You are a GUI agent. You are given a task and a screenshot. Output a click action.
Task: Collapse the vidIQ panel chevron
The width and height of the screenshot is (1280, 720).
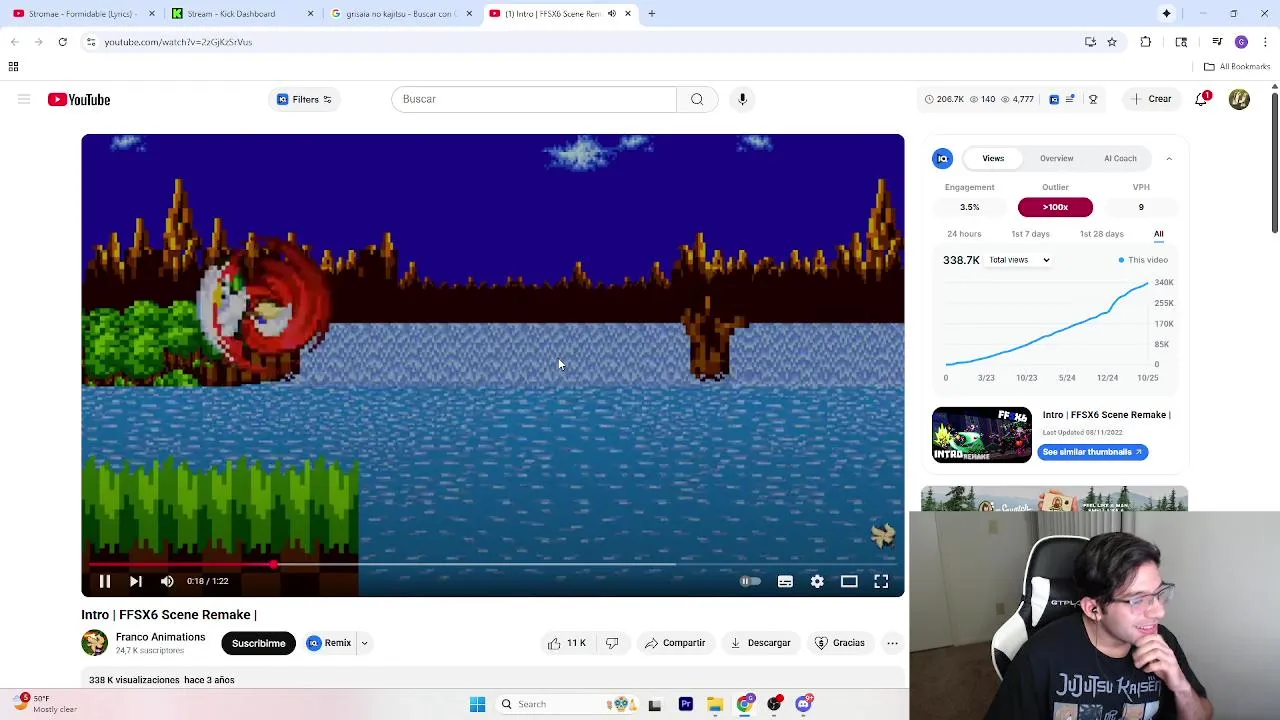(x=1169, y=158)
